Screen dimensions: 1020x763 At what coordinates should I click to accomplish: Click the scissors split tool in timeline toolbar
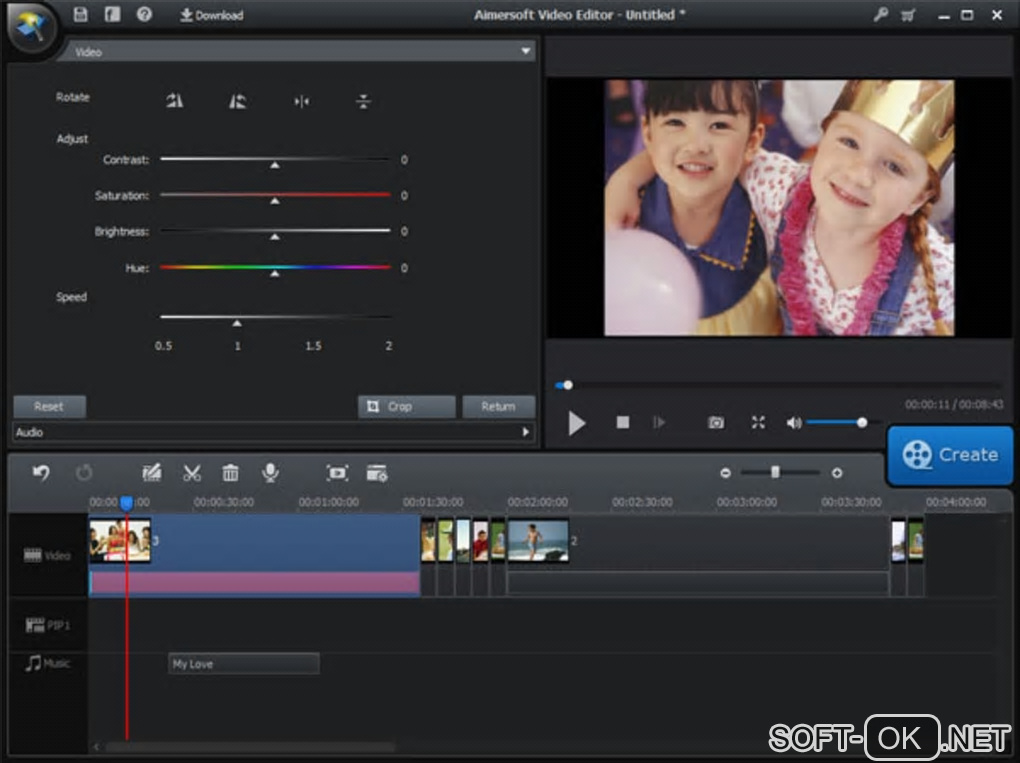192,473
